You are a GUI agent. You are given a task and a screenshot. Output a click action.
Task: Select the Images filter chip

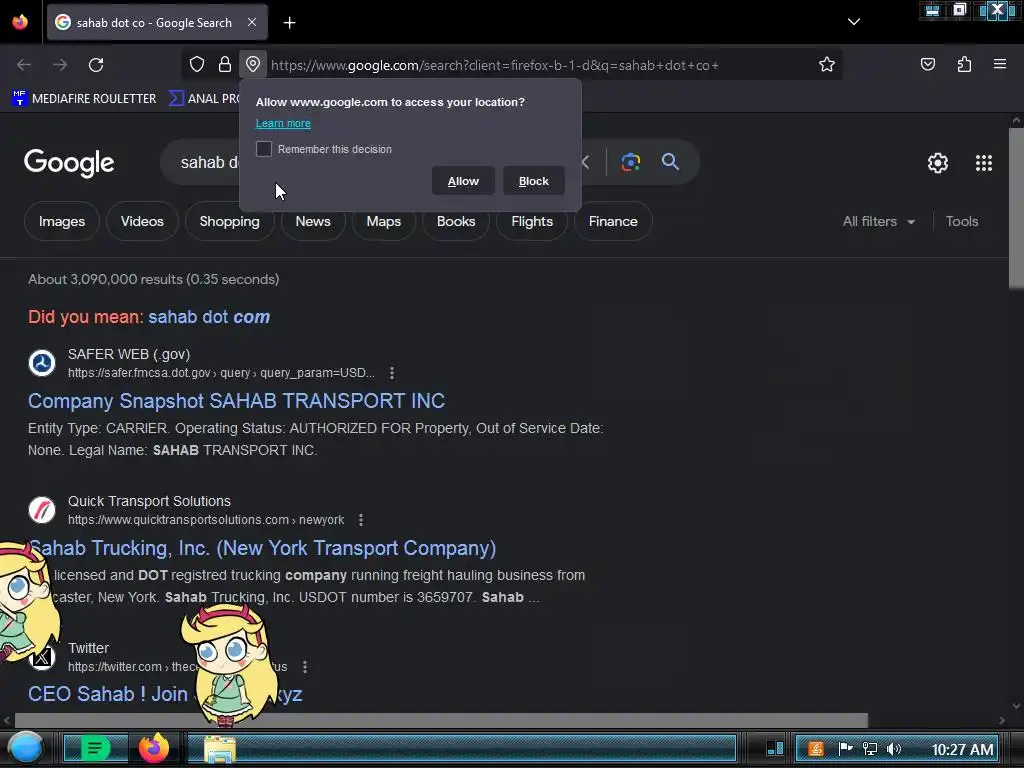tap(62, 221)
